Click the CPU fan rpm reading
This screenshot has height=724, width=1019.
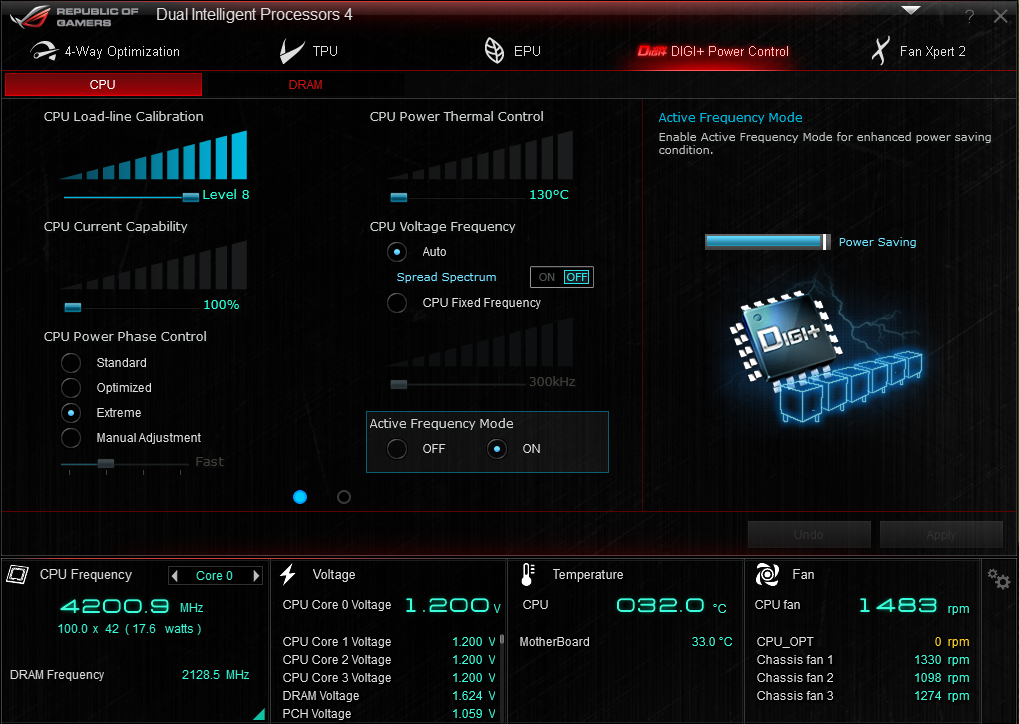click(914, 606)
